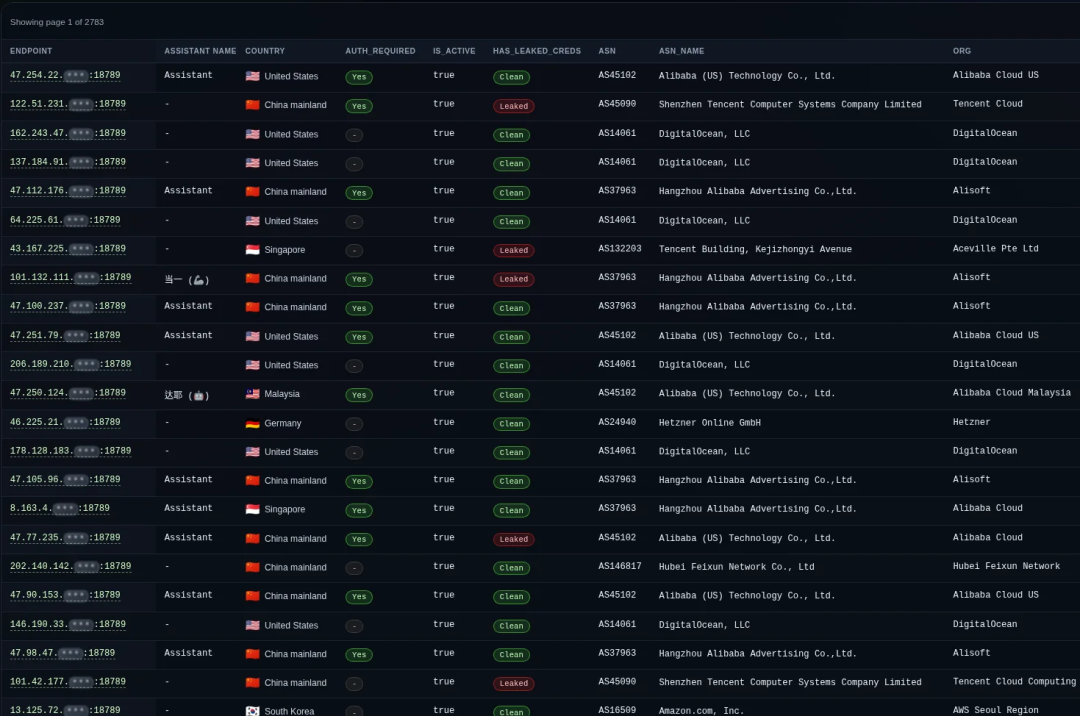Click the dash auth badge in 162.243.47 row
This screenshot has width=1080, height=716.
pos(354,135)
